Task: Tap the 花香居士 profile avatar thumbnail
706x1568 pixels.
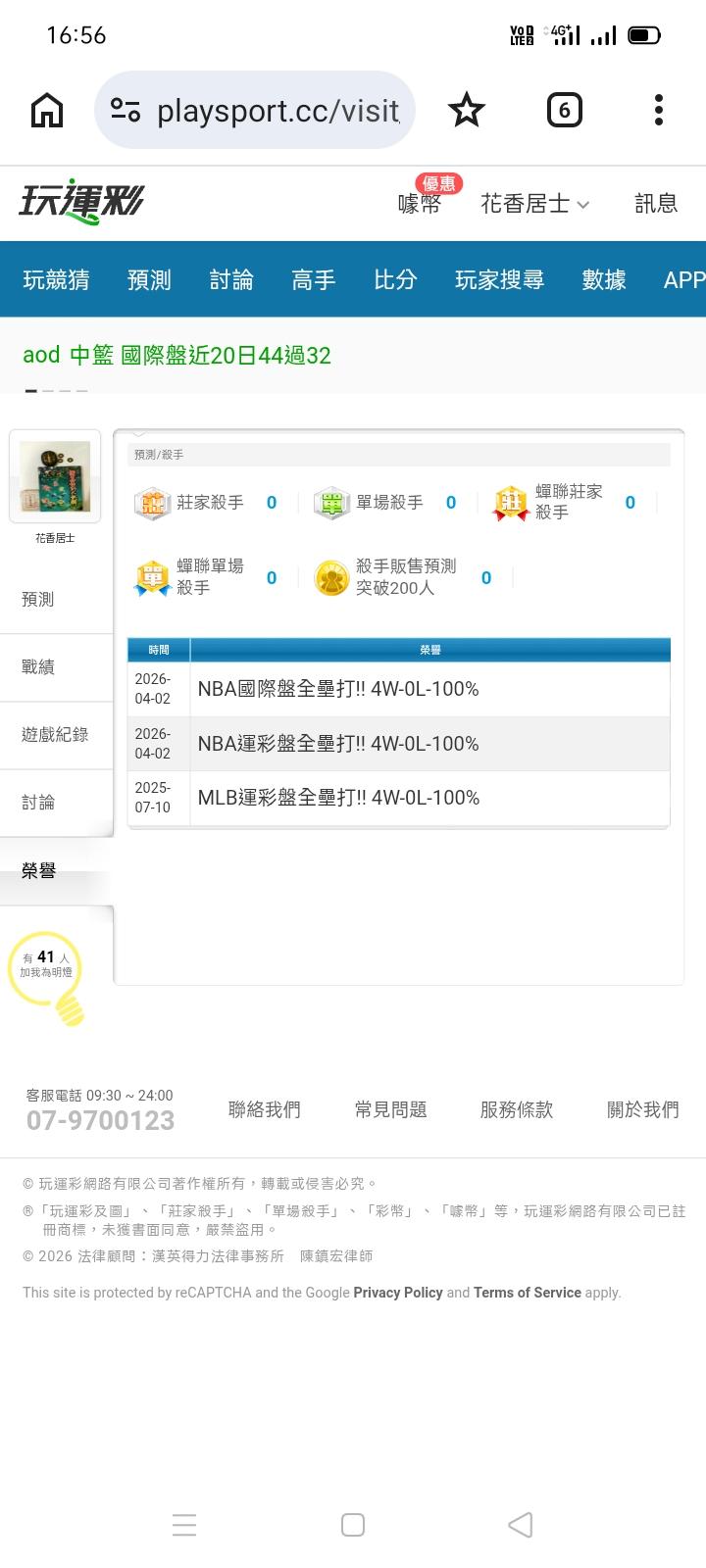Action: 55,476
